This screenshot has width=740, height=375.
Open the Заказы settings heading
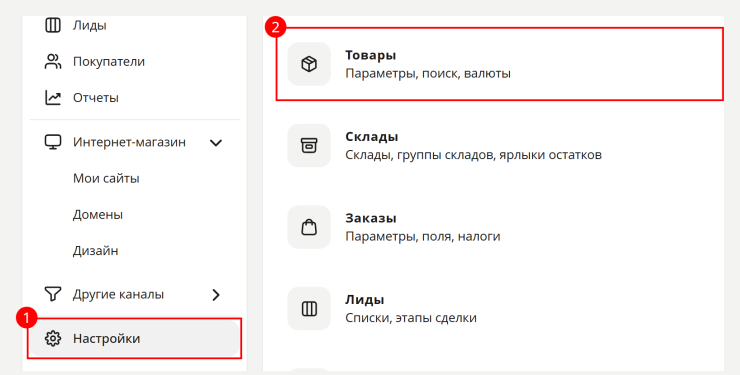coord(370,218)
